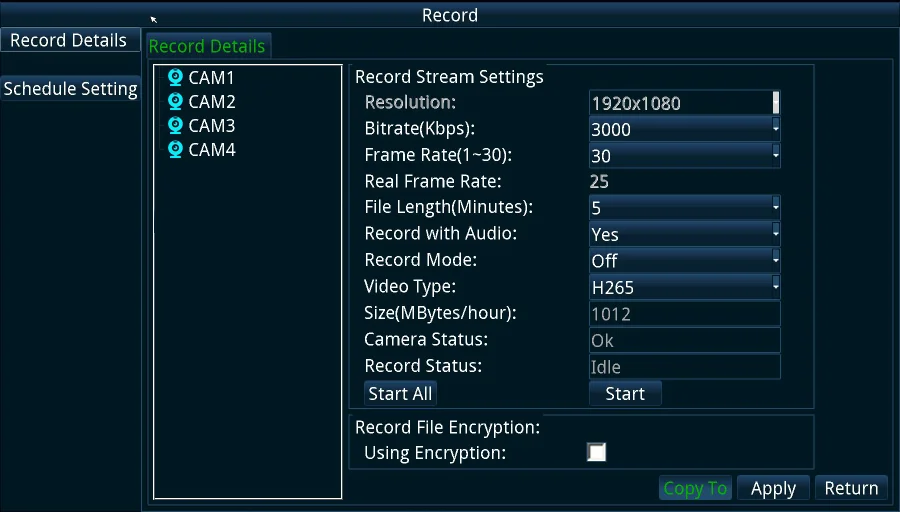Open the Video Type dropdown
The width and height of the screenshot is (900, 512).
[x=684, y=286]
